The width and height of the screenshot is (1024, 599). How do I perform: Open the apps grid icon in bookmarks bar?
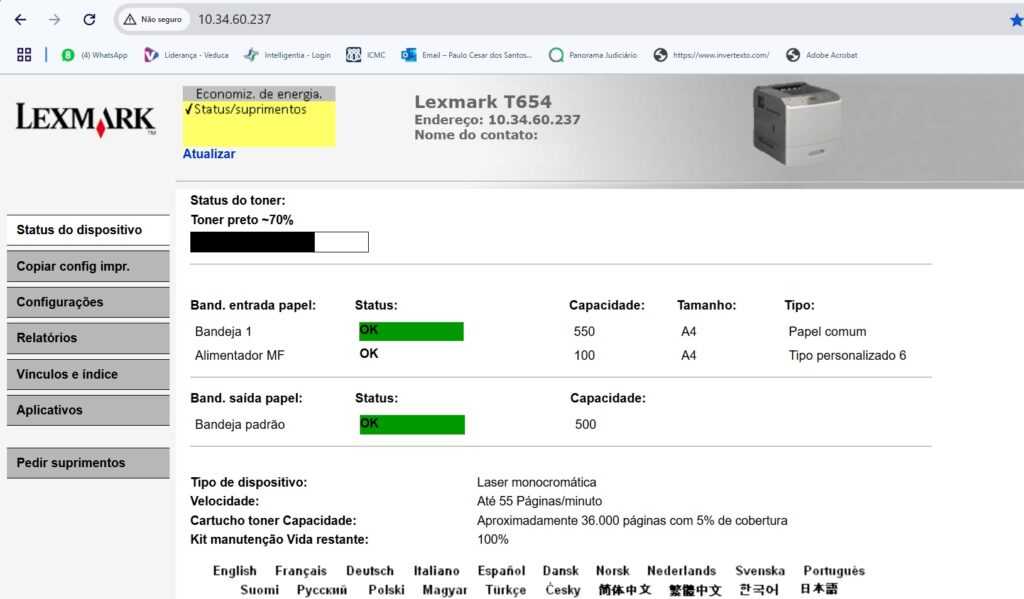pyautogui.click(x=24, y=55)
